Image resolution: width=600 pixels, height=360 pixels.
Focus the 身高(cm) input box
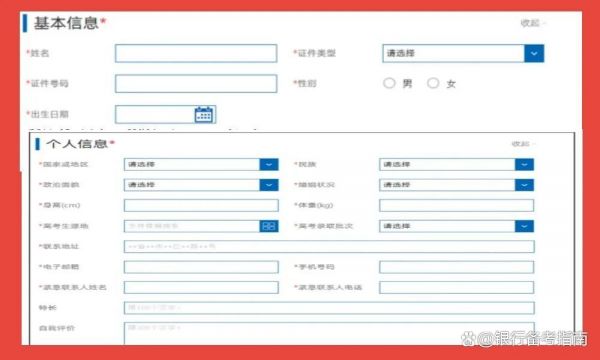[x=201, y=205]
